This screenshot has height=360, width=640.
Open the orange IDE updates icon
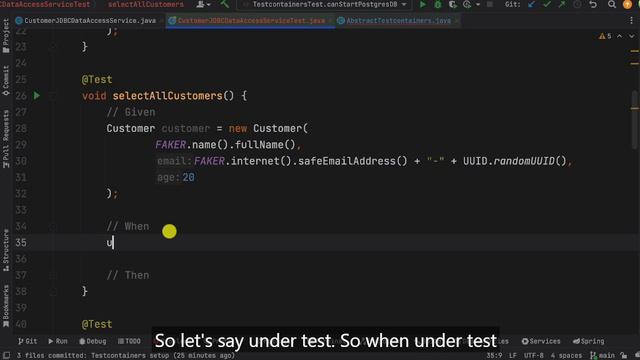click(627, 4)
